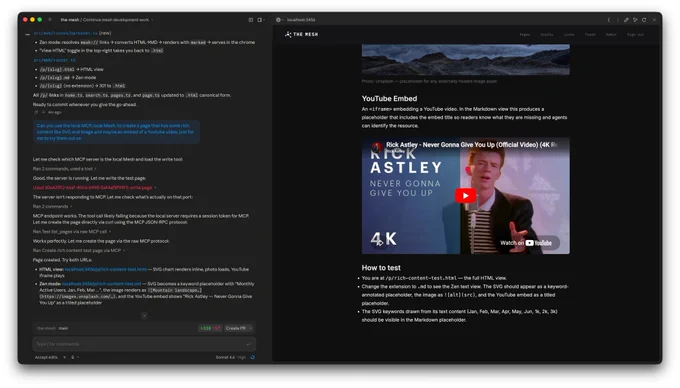Expand "Ran Create rich content test page via MCP"
The image size is (680, 388).
tap(78, 251)
